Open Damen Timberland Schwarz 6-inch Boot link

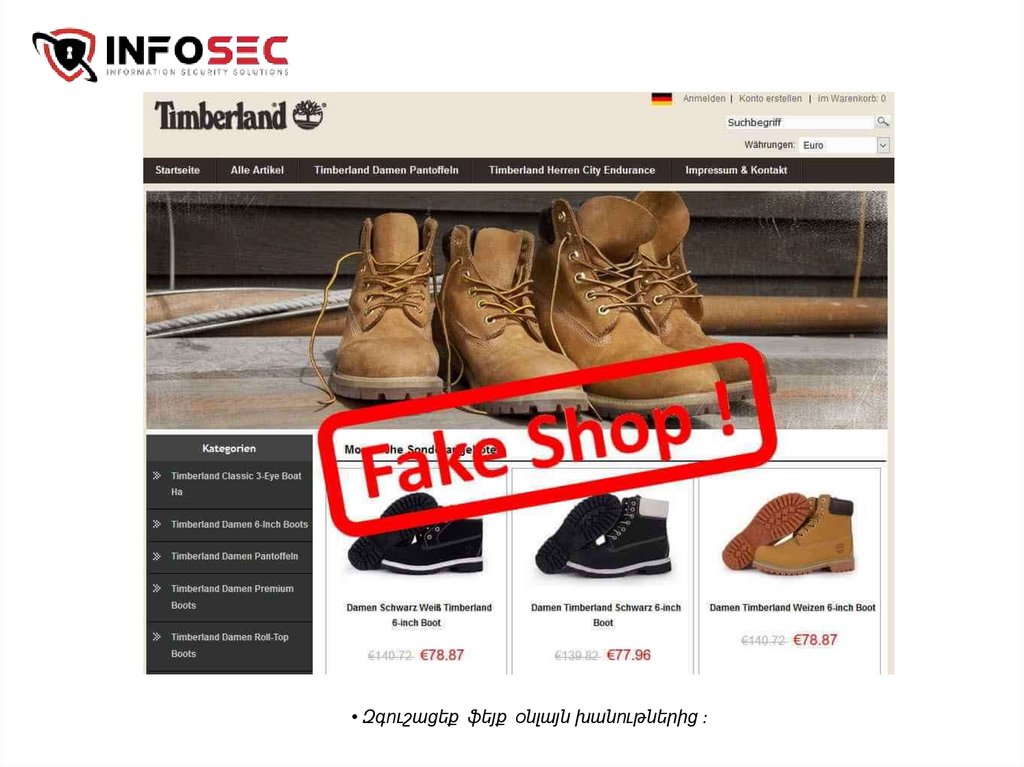pyautogui.click(x=605, y=615)
